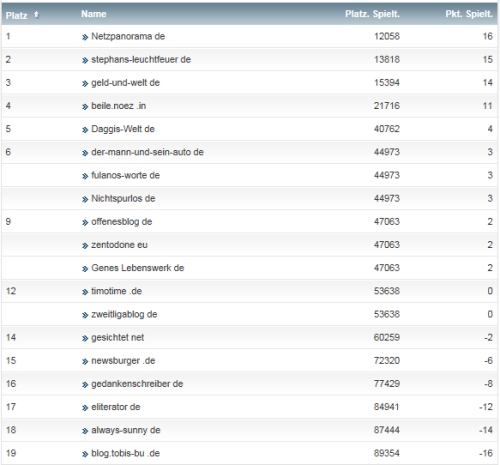Image resolution: width=500 pixels, height=465 pixels.
Task: Open the fulanos-worte de link
Action: click(126, 175)
